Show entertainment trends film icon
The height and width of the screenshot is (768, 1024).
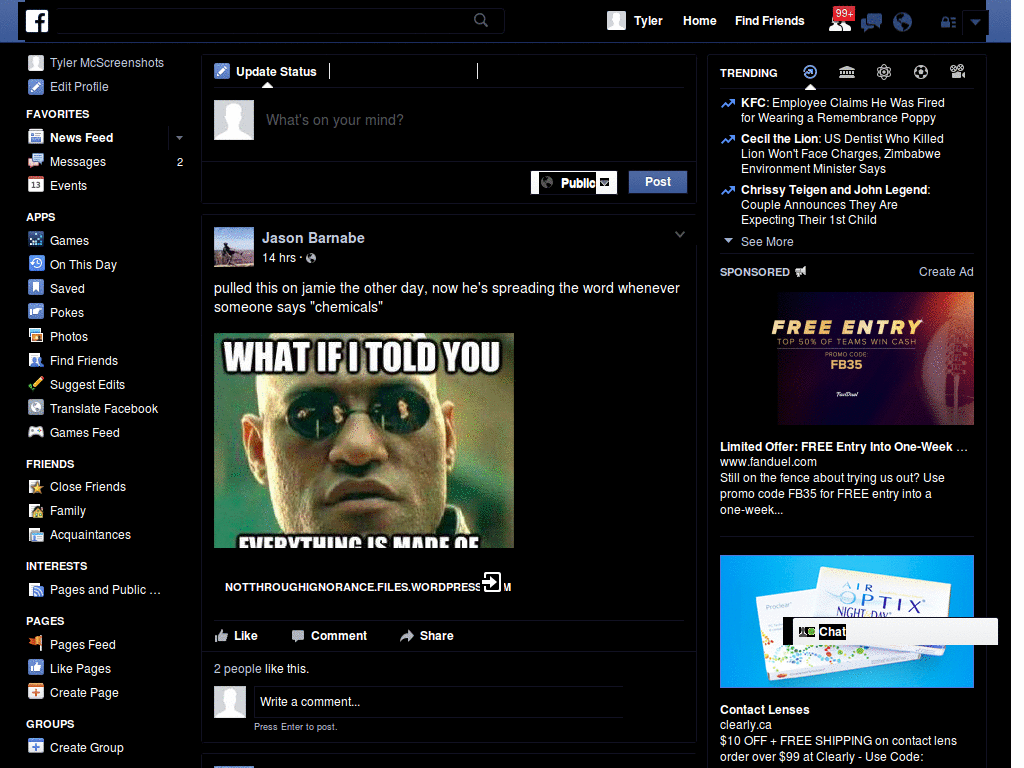tap(957, 72)
